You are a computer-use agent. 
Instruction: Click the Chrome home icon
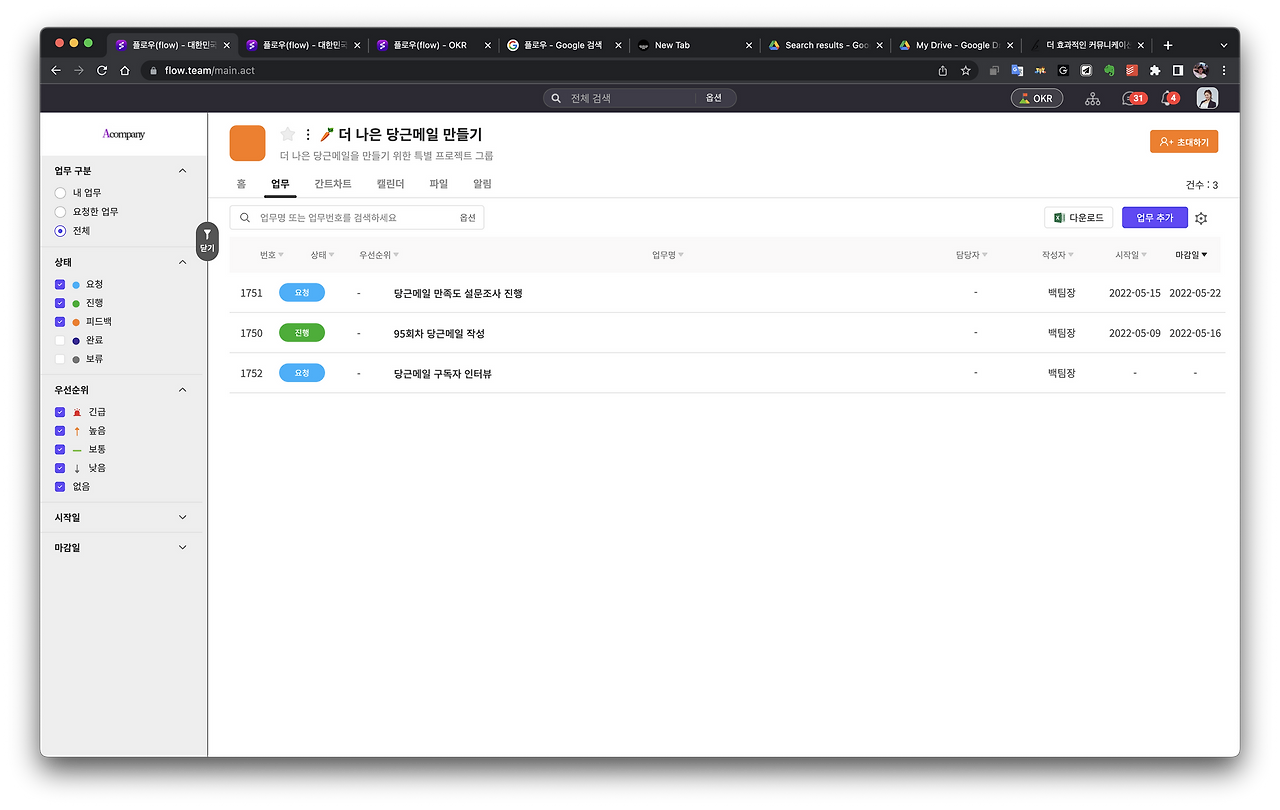coord(125,71)
